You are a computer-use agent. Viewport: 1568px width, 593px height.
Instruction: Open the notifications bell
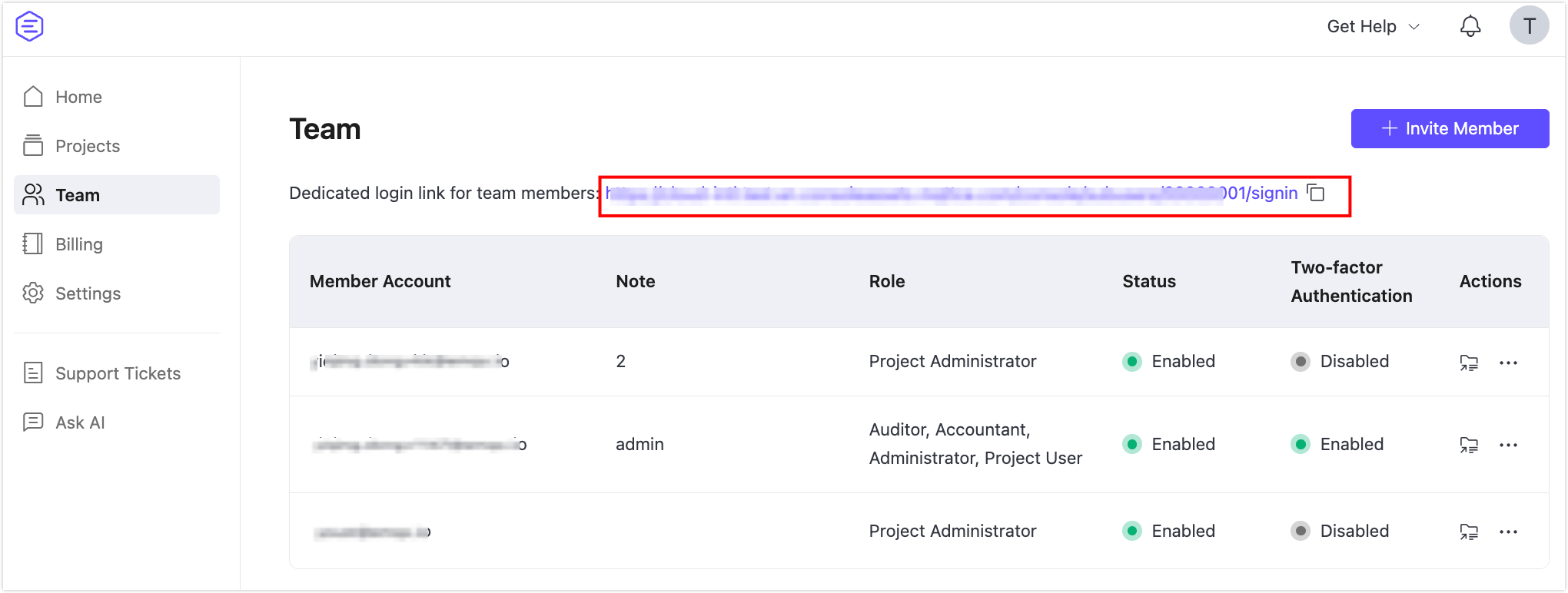point(1470,26)
